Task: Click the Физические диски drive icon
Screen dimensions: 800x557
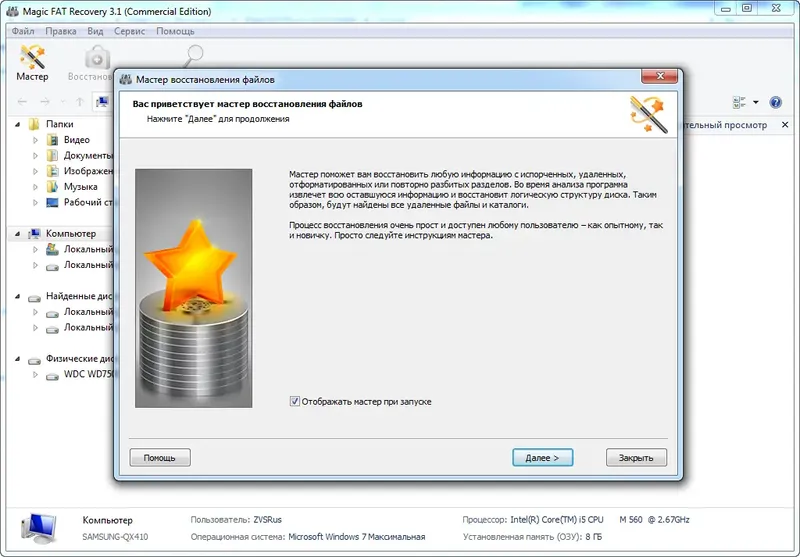Action: (x=34, y=360)
